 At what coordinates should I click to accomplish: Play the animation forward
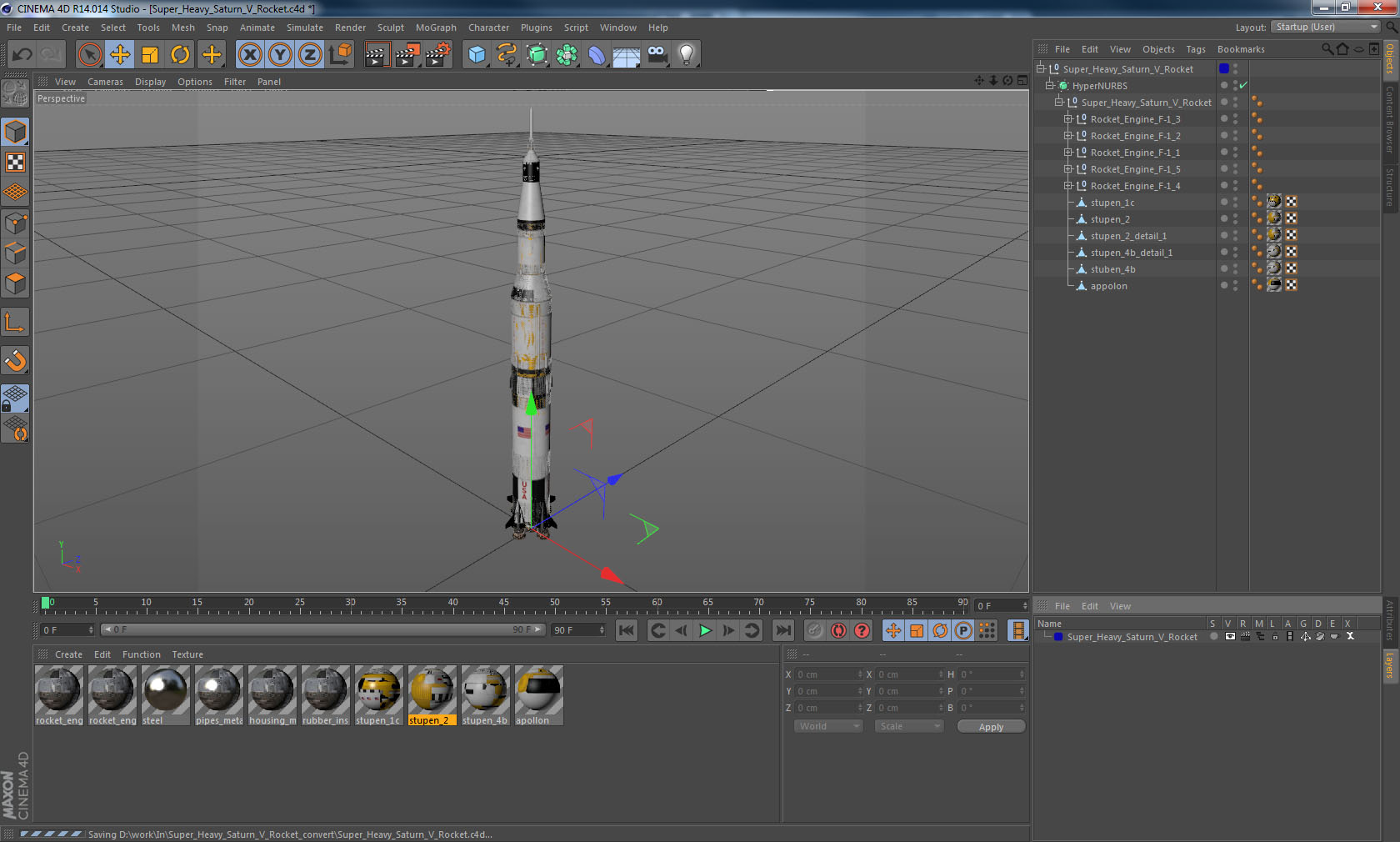pyautogui.click(x=705, y=631)
